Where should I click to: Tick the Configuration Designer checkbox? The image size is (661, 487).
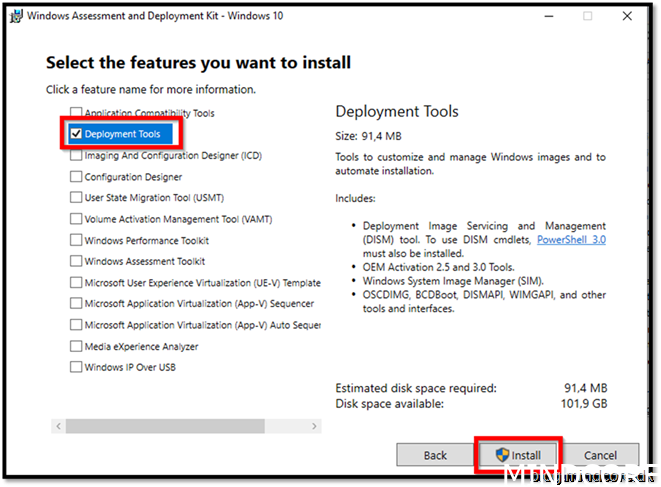(76, 177)
